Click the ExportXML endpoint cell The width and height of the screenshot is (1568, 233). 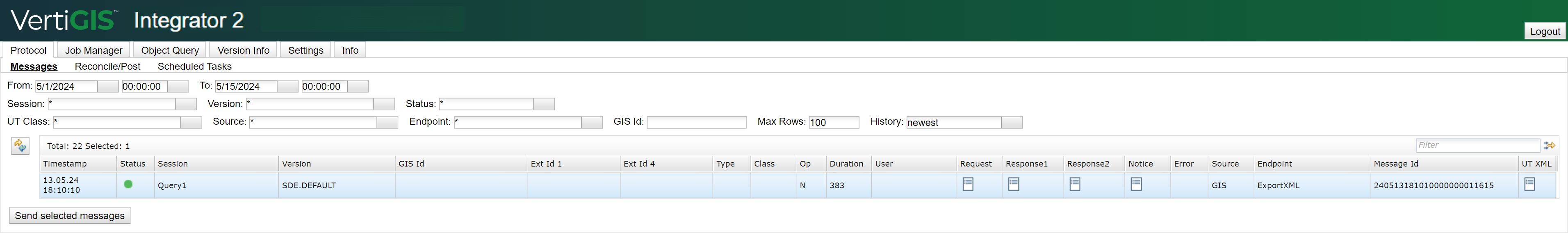pos(1312,185)
